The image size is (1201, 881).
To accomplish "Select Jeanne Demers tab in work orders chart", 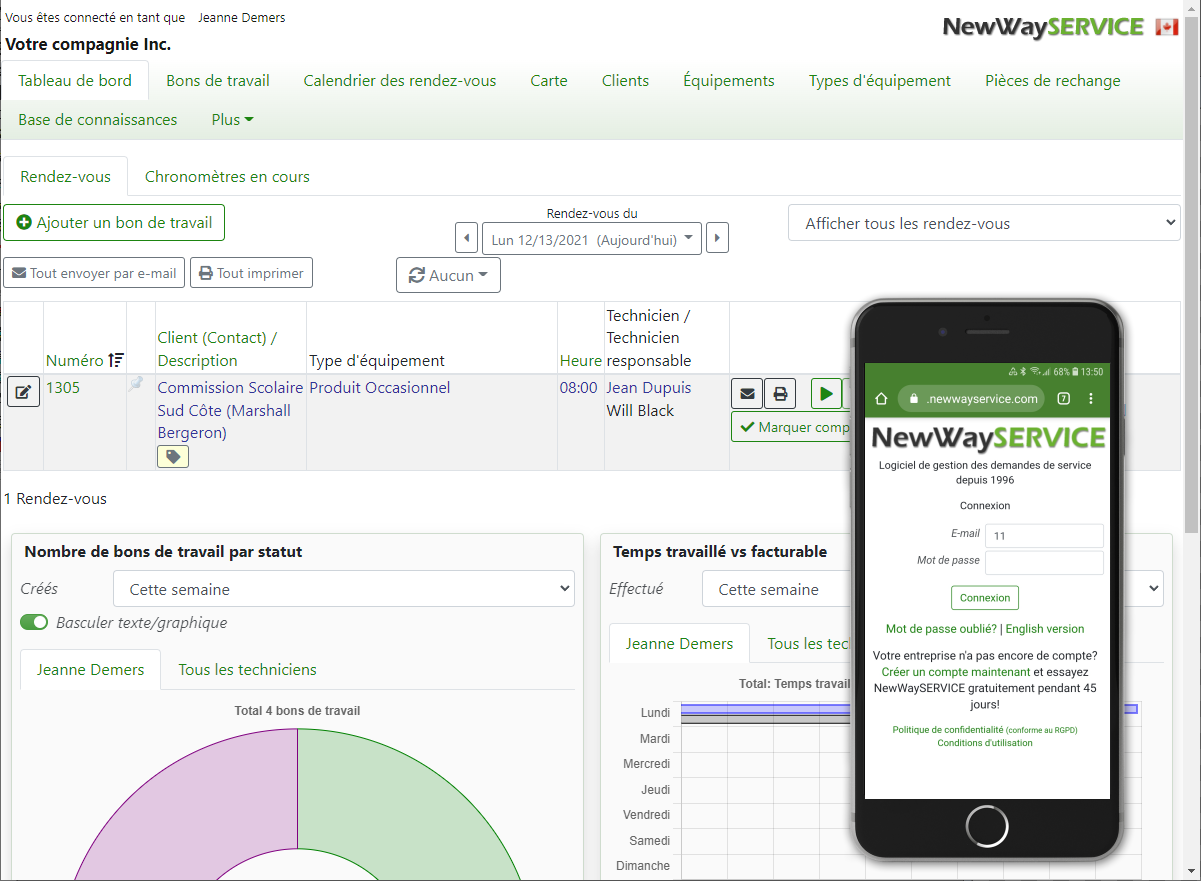I will [90, 669].
